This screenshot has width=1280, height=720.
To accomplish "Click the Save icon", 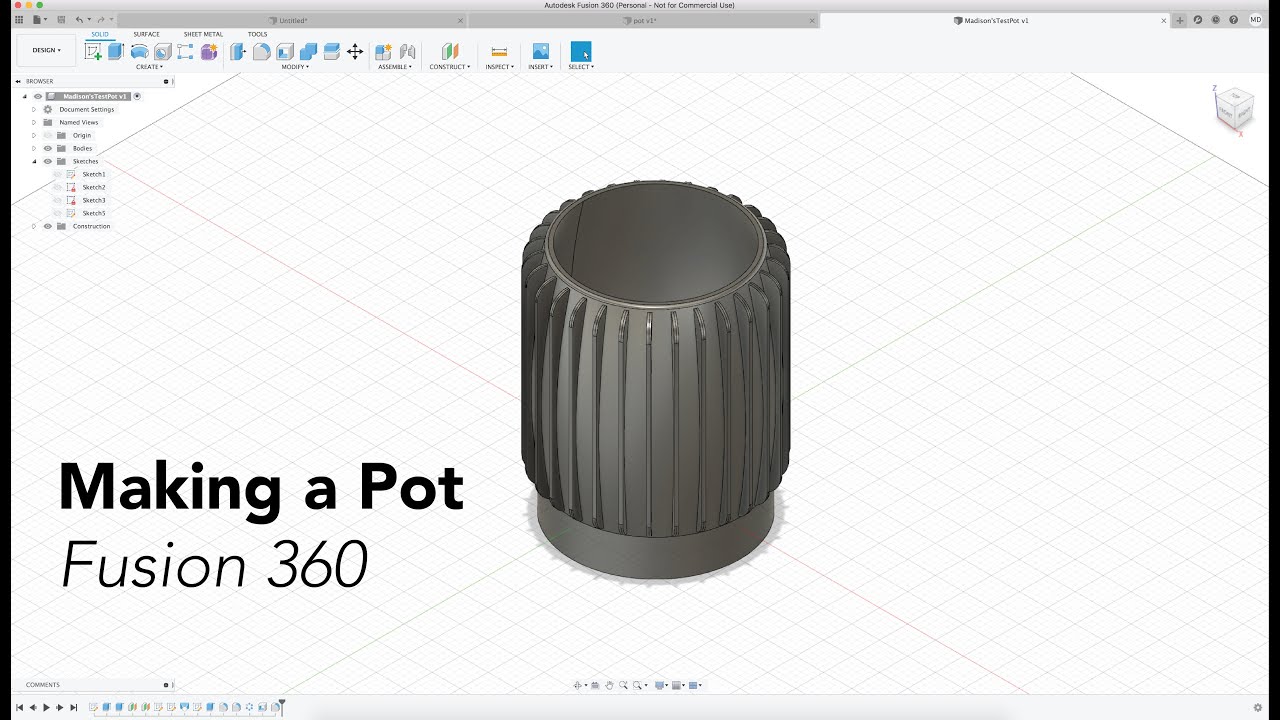I will point(61,20).
